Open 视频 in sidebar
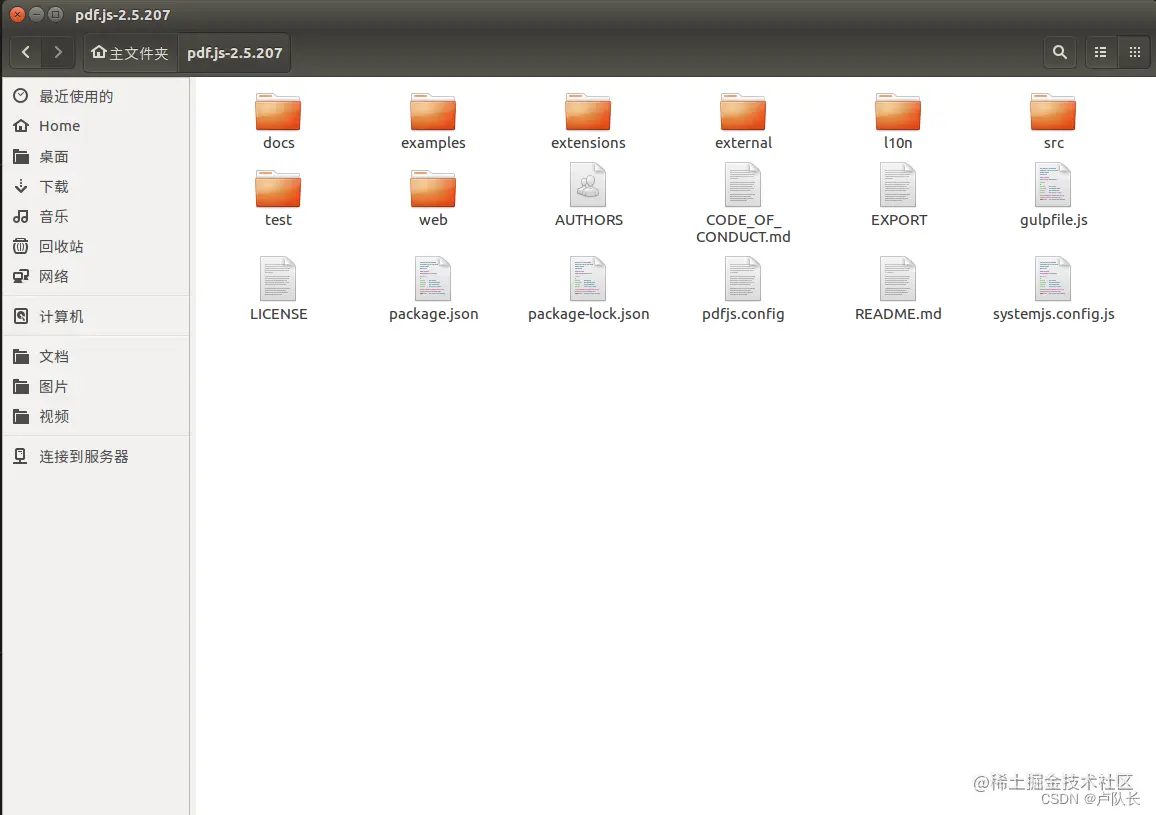The image size is (1156, 815). click(x=96, y=417)
